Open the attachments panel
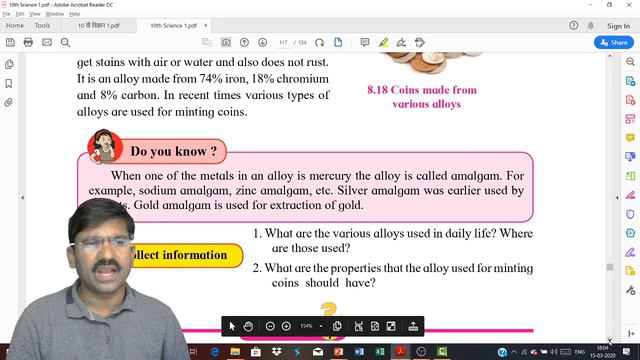 pos(9,102)
